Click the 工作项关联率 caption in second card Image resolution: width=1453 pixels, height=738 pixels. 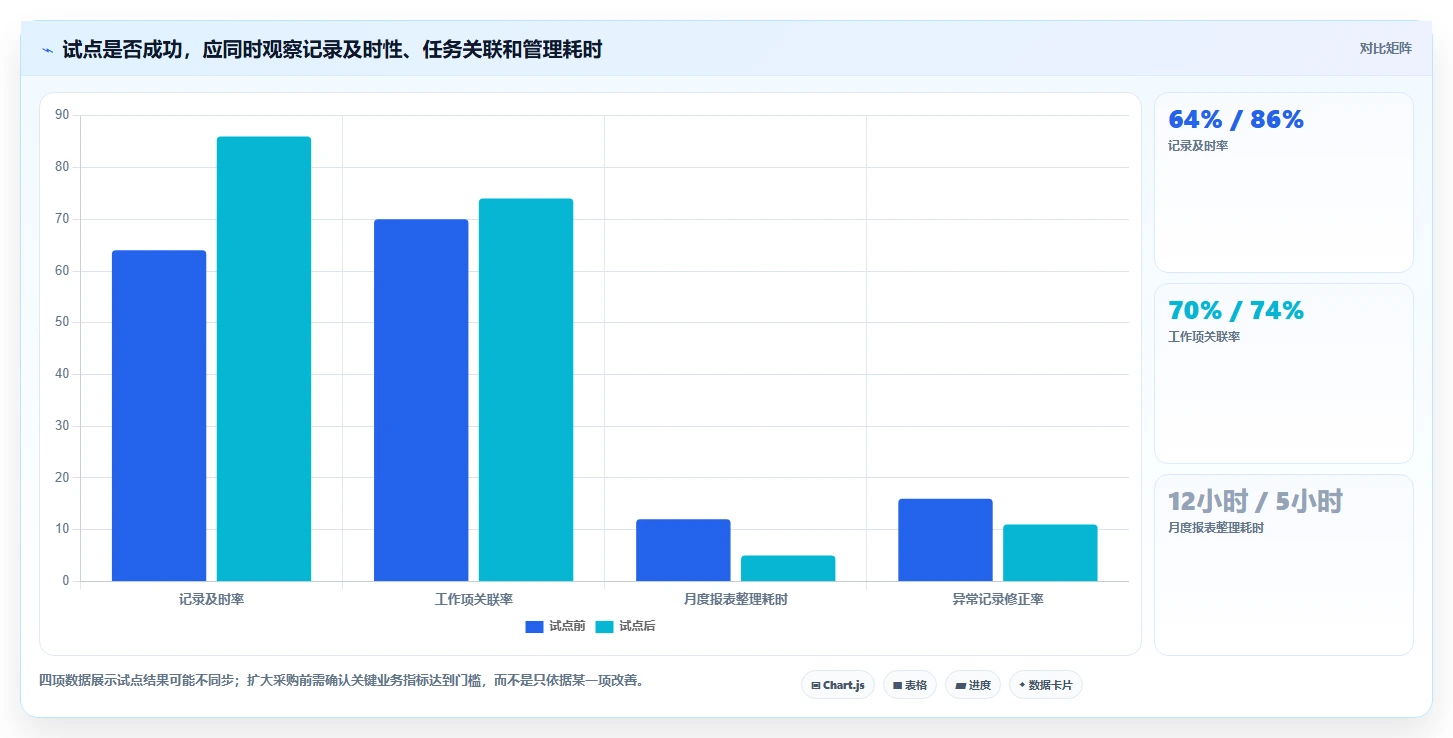click(1204, 337)
